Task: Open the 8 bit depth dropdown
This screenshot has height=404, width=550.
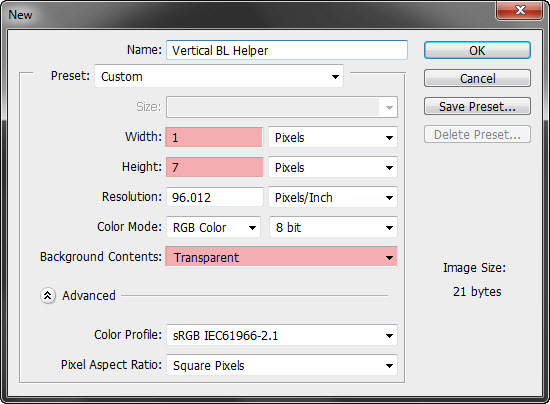Action: [333, 228]
